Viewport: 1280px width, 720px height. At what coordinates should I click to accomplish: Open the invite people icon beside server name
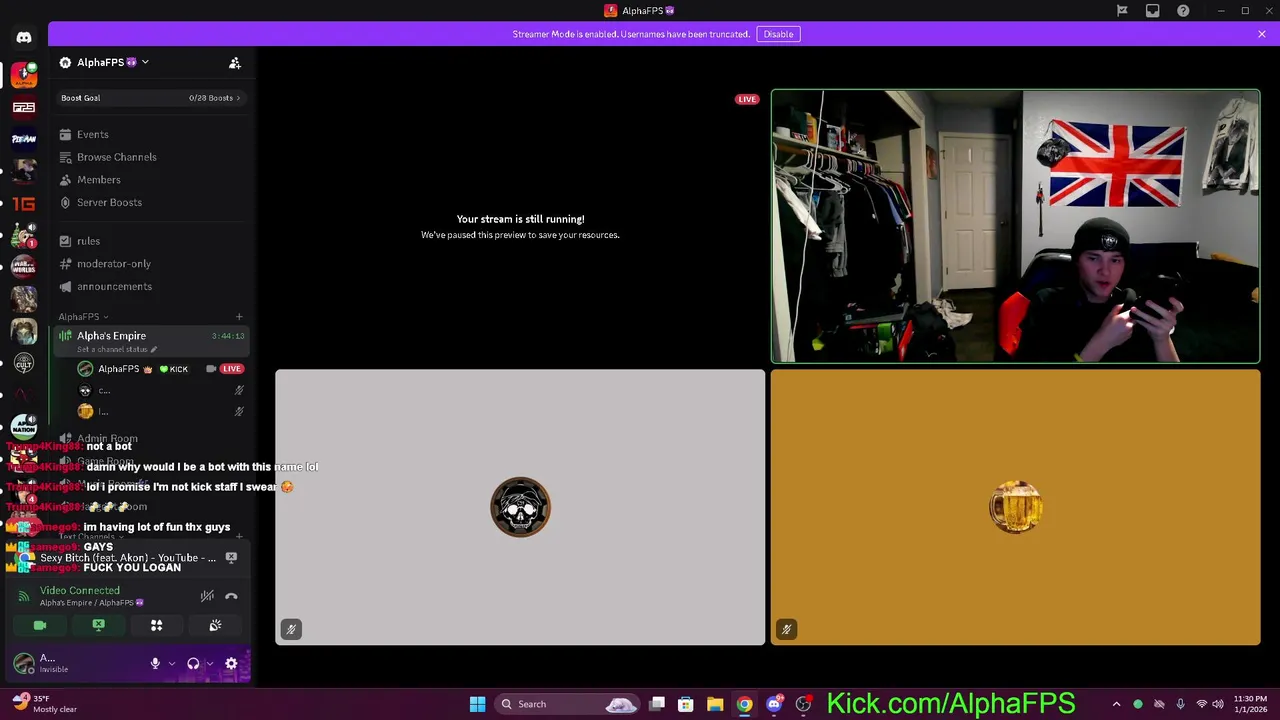coord(235,63)
